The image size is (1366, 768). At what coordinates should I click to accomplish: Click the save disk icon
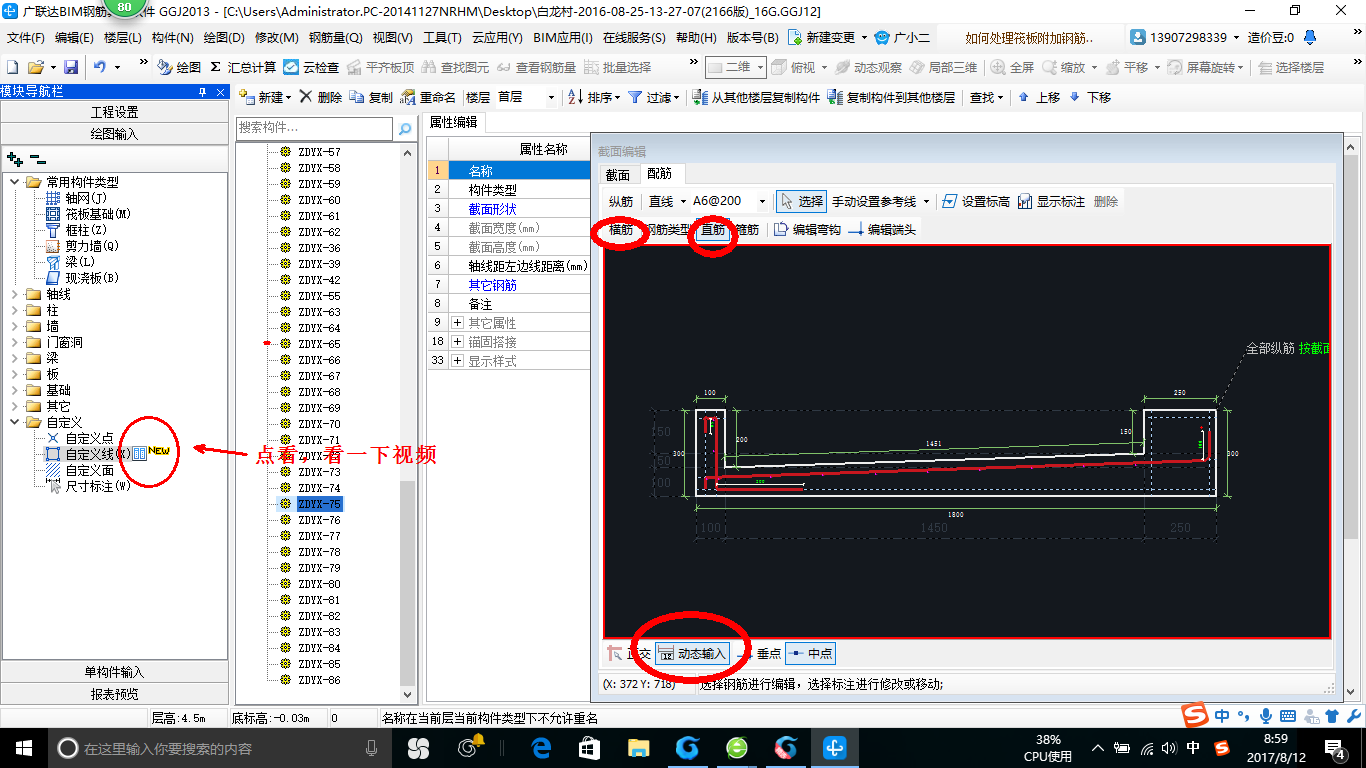(x=71, y=67)
